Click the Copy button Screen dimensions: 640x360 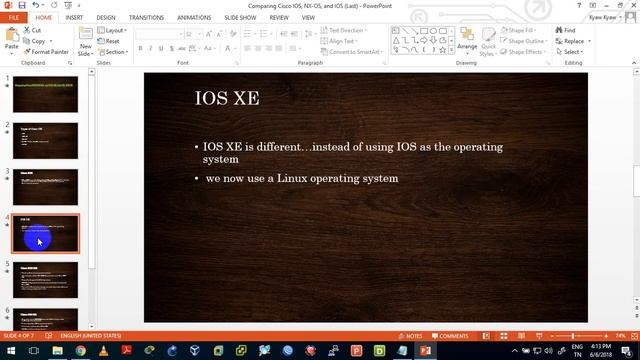[x=34, y=41]
